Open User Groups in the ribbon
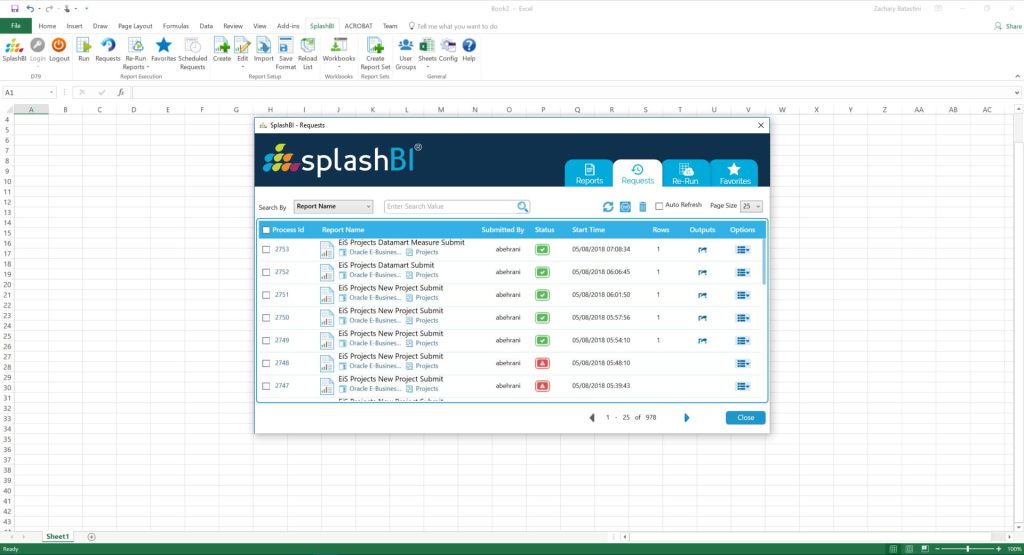 [x=406, y=45]
